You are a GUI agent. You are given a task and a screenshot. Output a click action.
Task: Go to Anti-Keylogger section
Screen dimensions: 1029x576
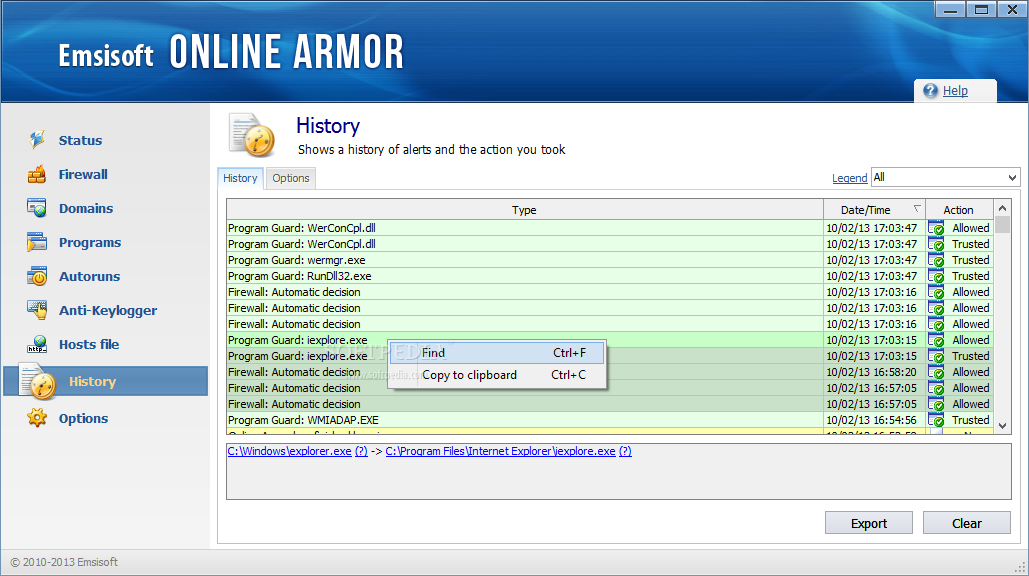tap(108, 310)
